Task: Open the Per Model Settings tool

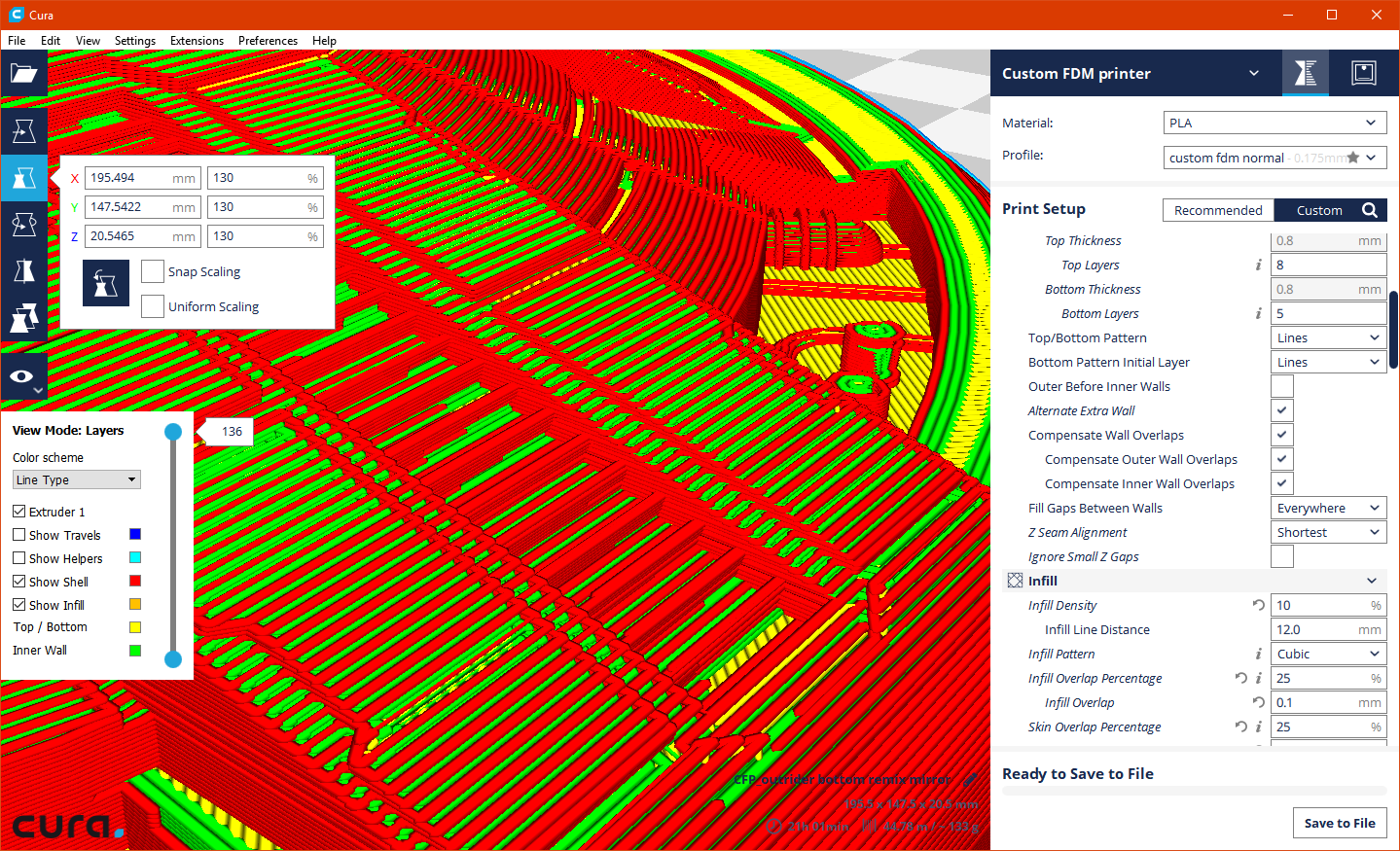Action: tap(24, 318)
